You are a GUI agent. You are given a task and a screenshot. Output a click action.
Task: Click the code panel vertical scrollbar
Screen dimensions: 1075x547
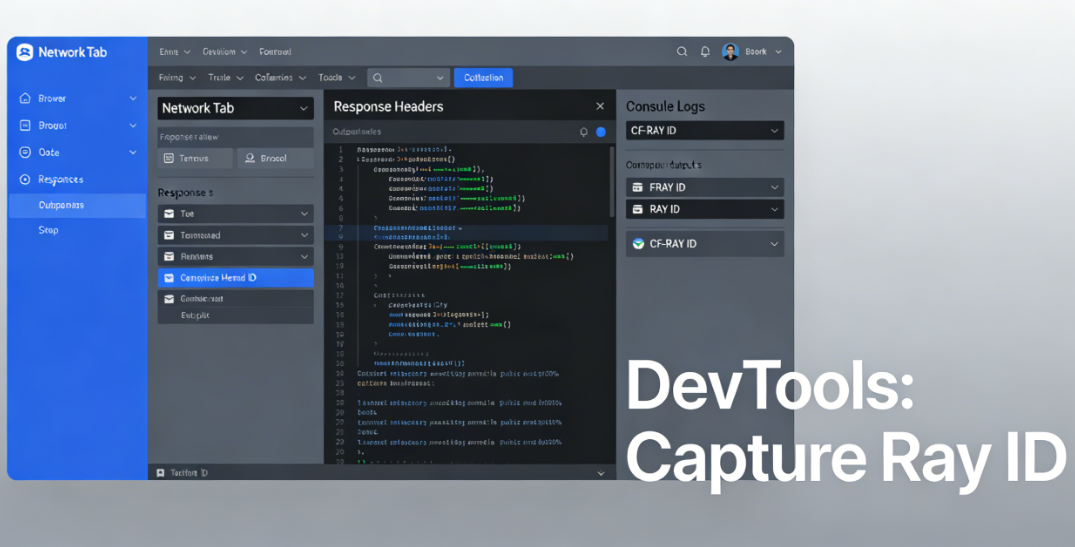612,180
